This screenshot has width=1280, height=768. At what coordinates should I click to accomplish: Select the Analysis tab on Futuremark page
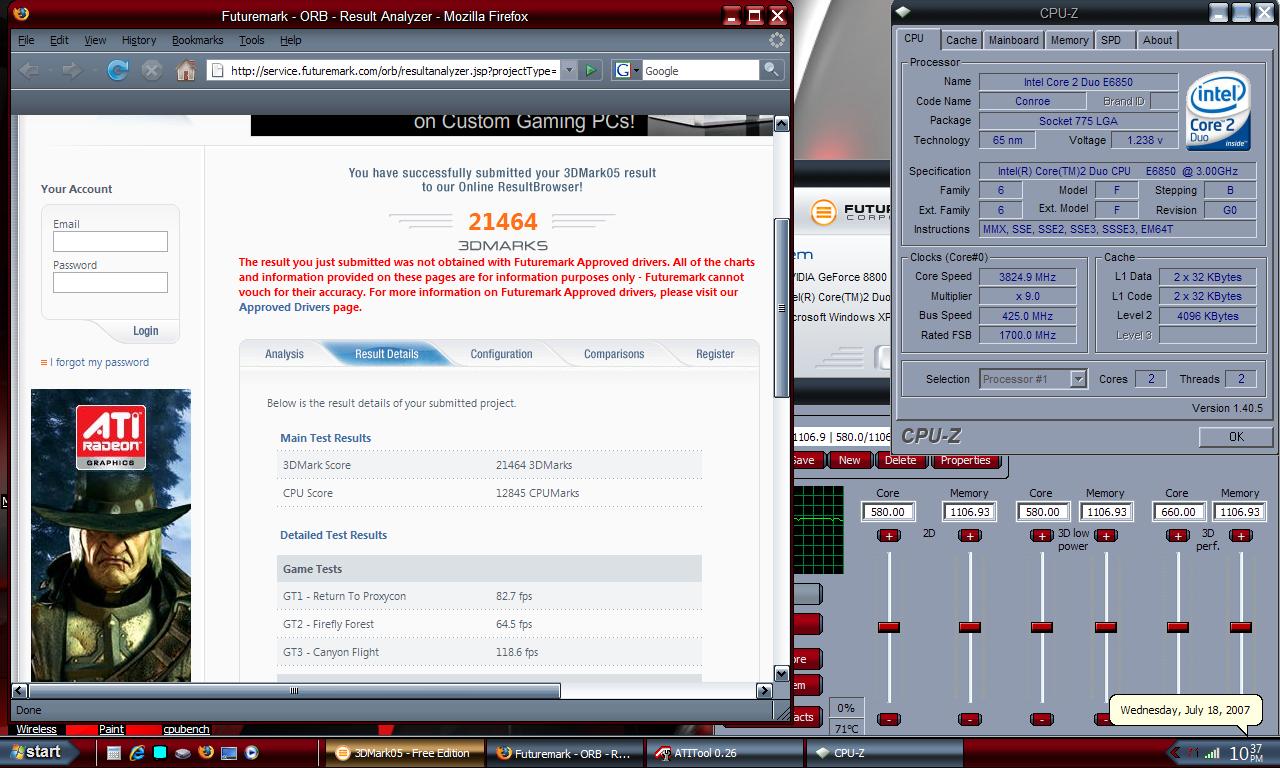tap(284, 354)
